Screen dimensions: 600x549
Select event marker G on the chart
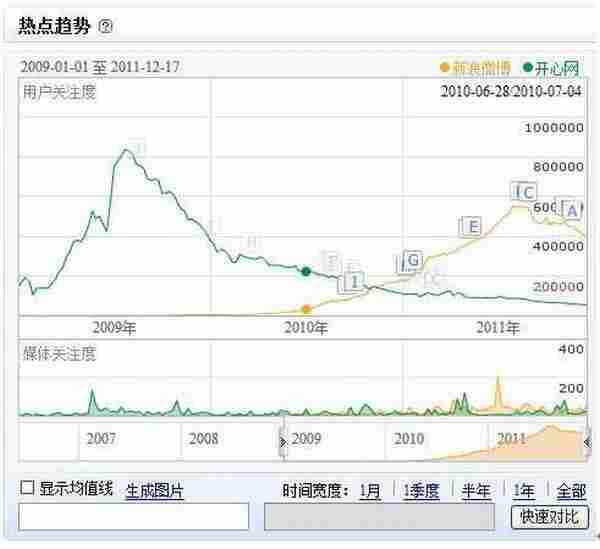click(413, 261)
